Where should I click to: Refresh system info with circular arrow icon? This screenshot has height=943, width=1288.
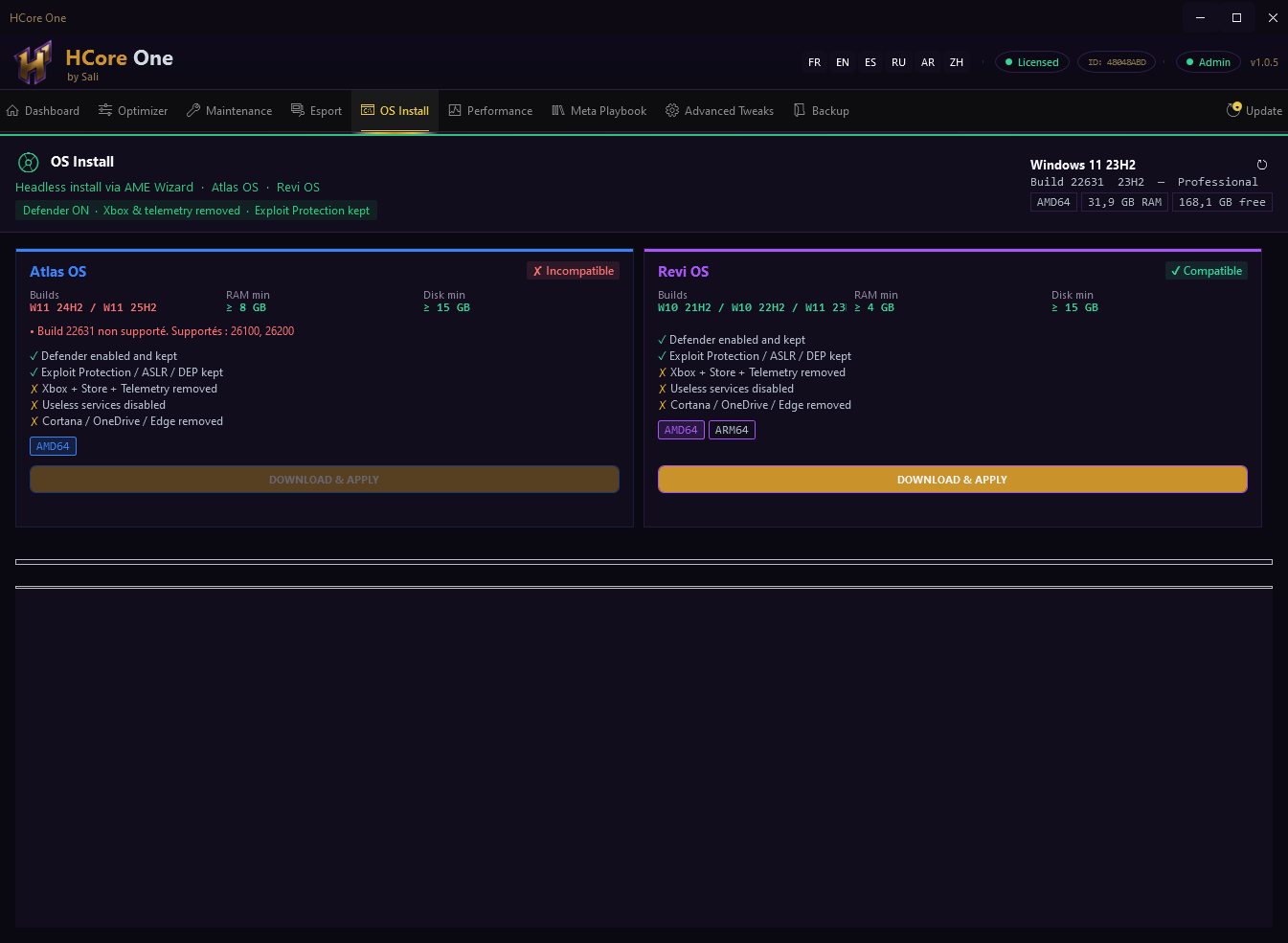[x=1262, y=165]
